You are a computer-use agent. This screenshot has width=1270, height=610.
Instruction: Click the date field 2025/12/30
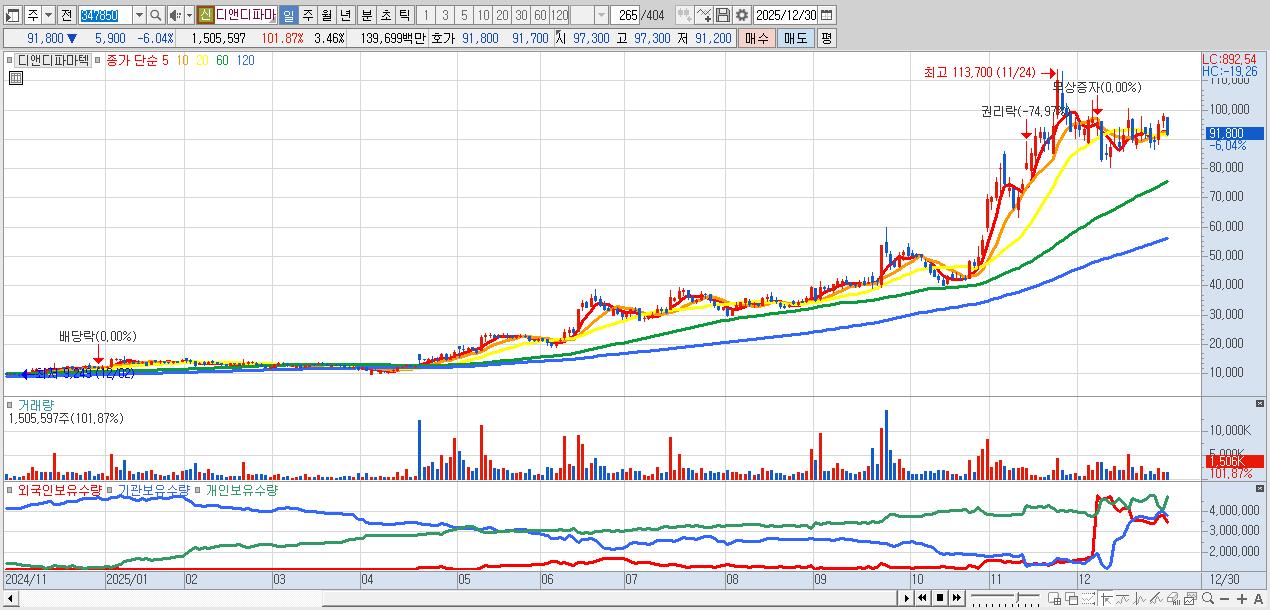point(786,15)
